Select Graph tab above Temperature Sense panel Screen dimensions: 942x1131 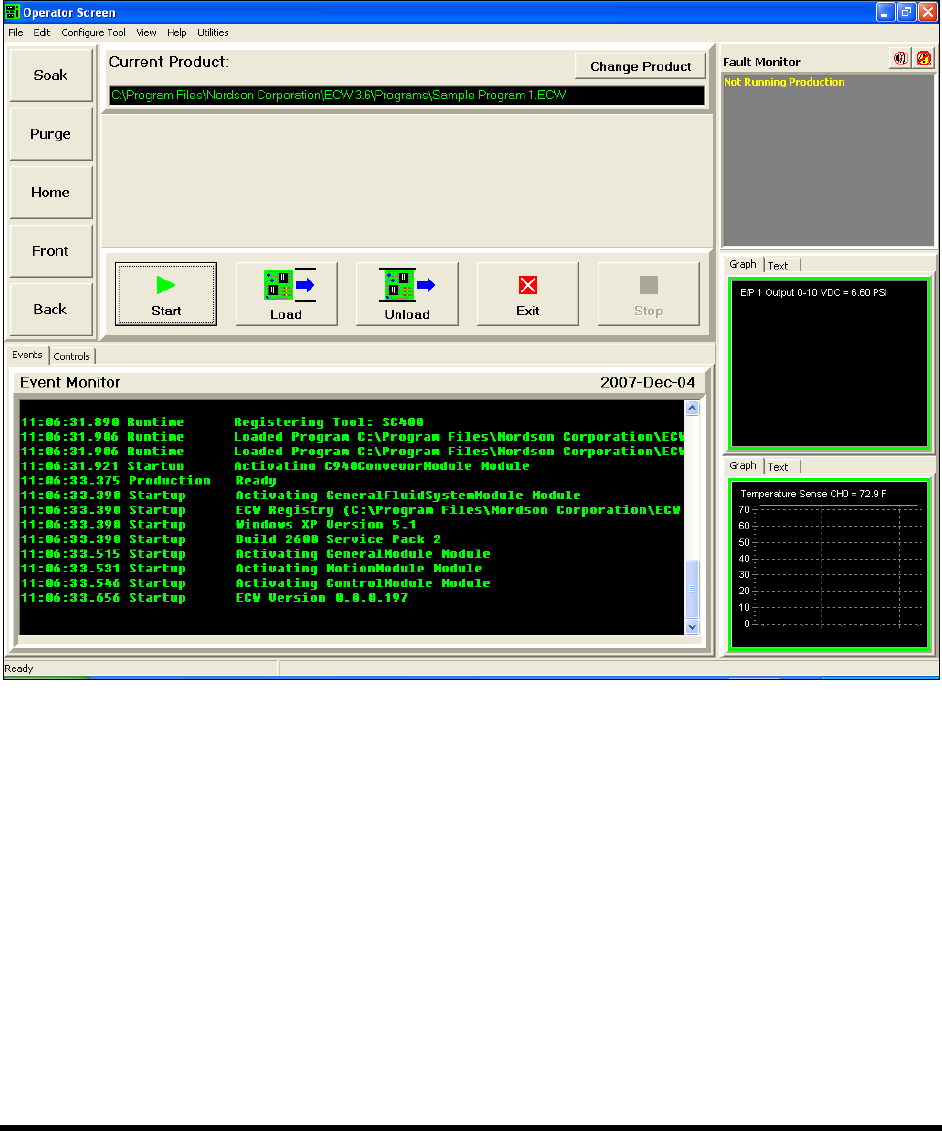[743, 465]
